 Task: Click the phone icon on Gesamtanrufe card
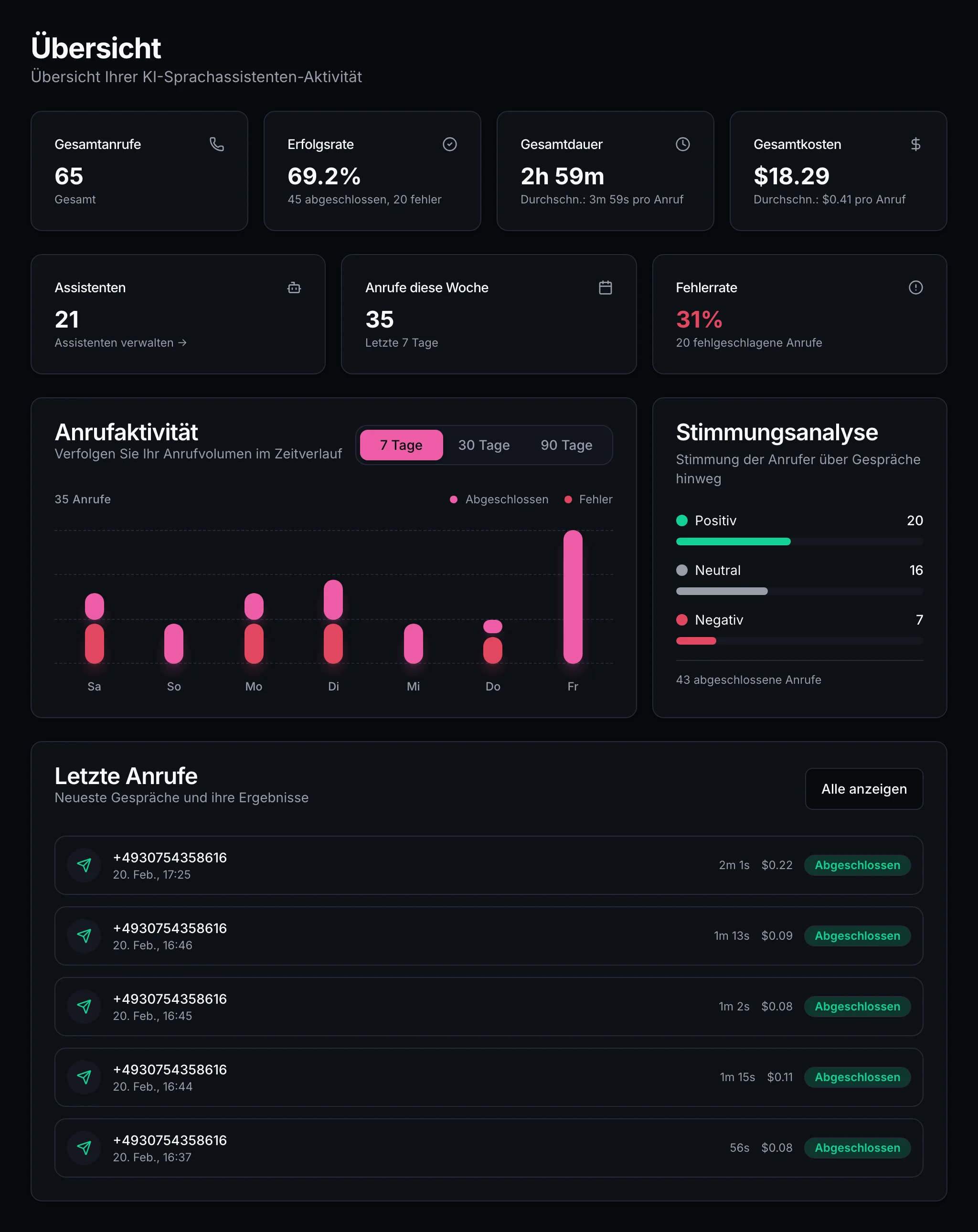pos(217,145)
